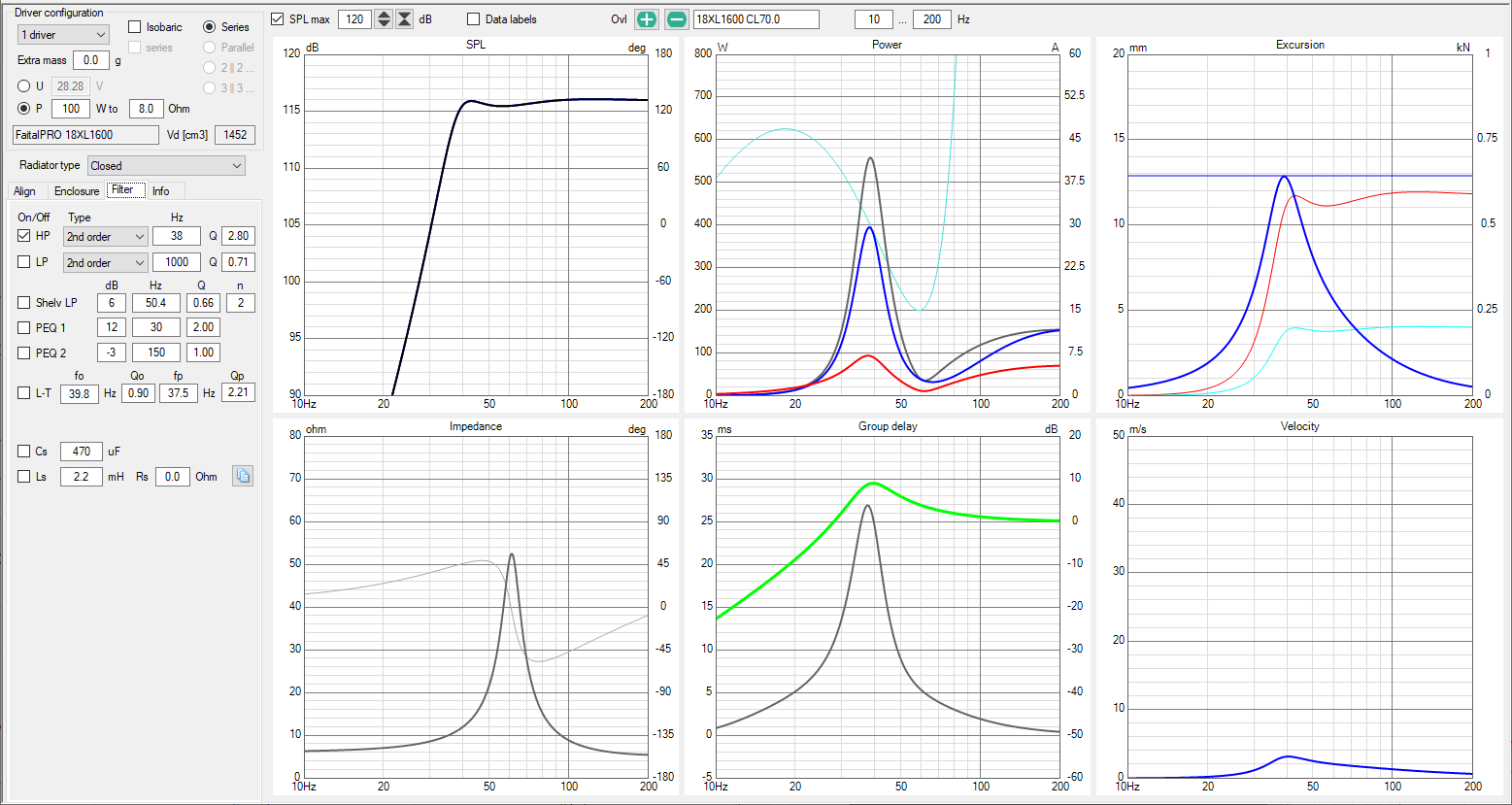Click the power field showing 100 W
The height and width of the screenshot is (805, 1512).
coord(71,109)
